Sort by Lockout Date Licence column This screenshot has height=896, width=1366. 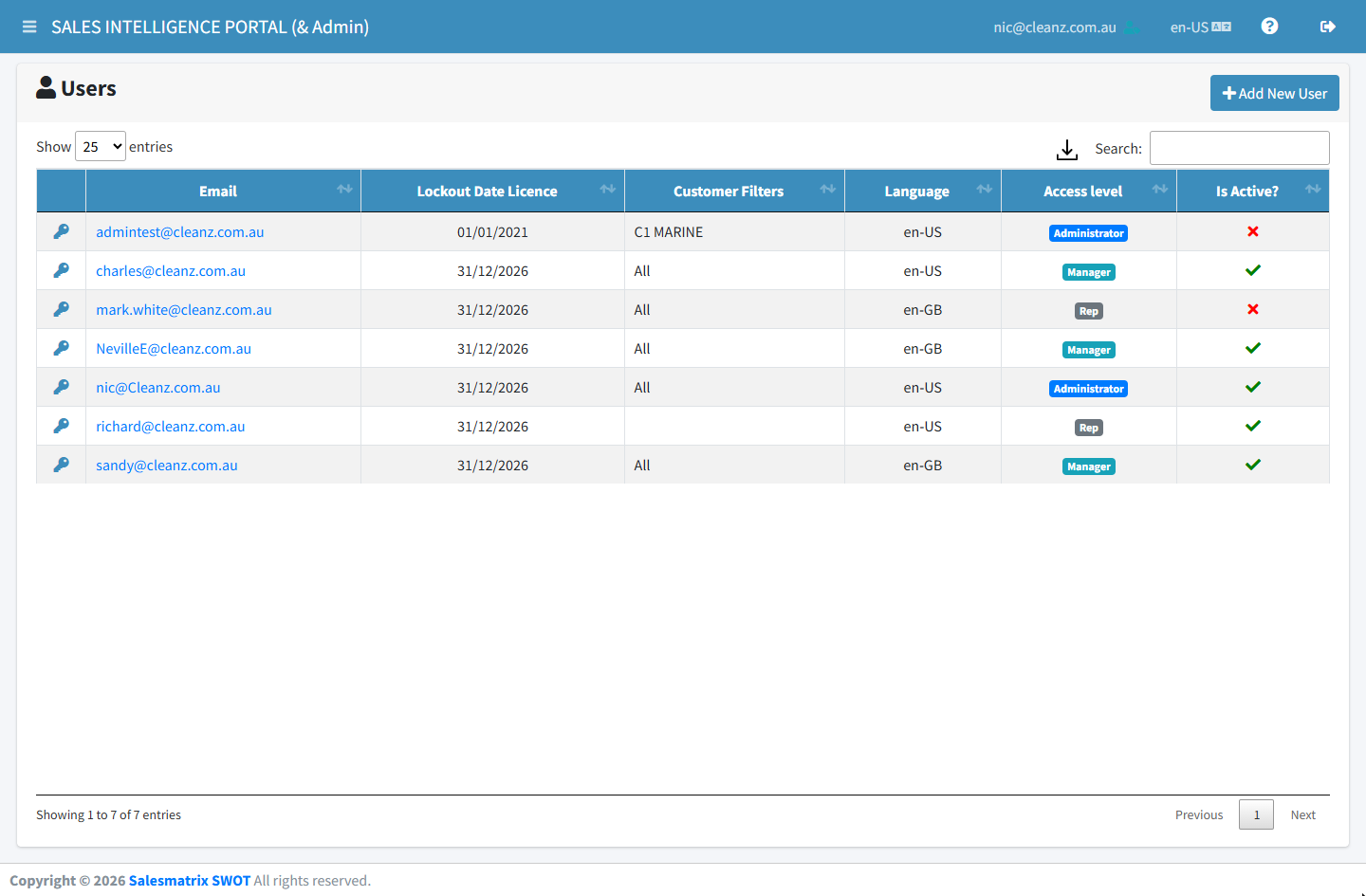tap(492, 191)
